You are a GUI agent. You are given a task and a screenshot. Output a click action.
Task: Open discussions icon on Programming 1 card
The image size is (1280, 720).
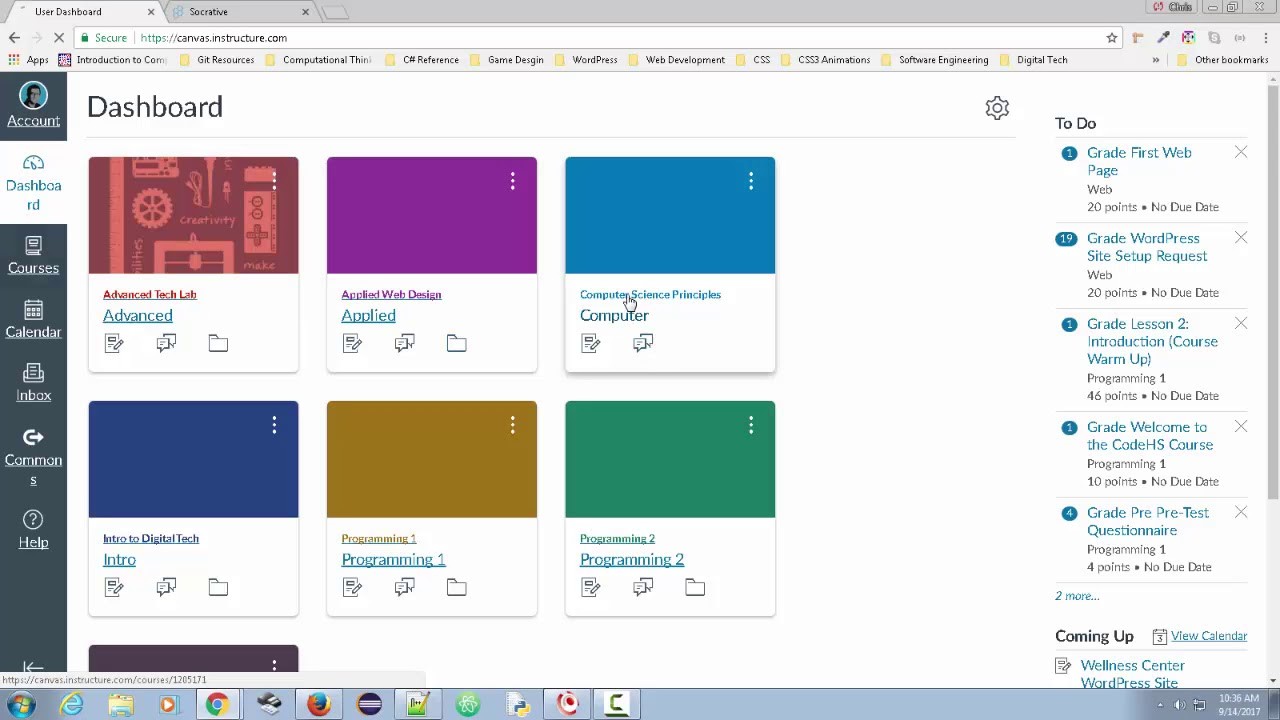[404, 587]
